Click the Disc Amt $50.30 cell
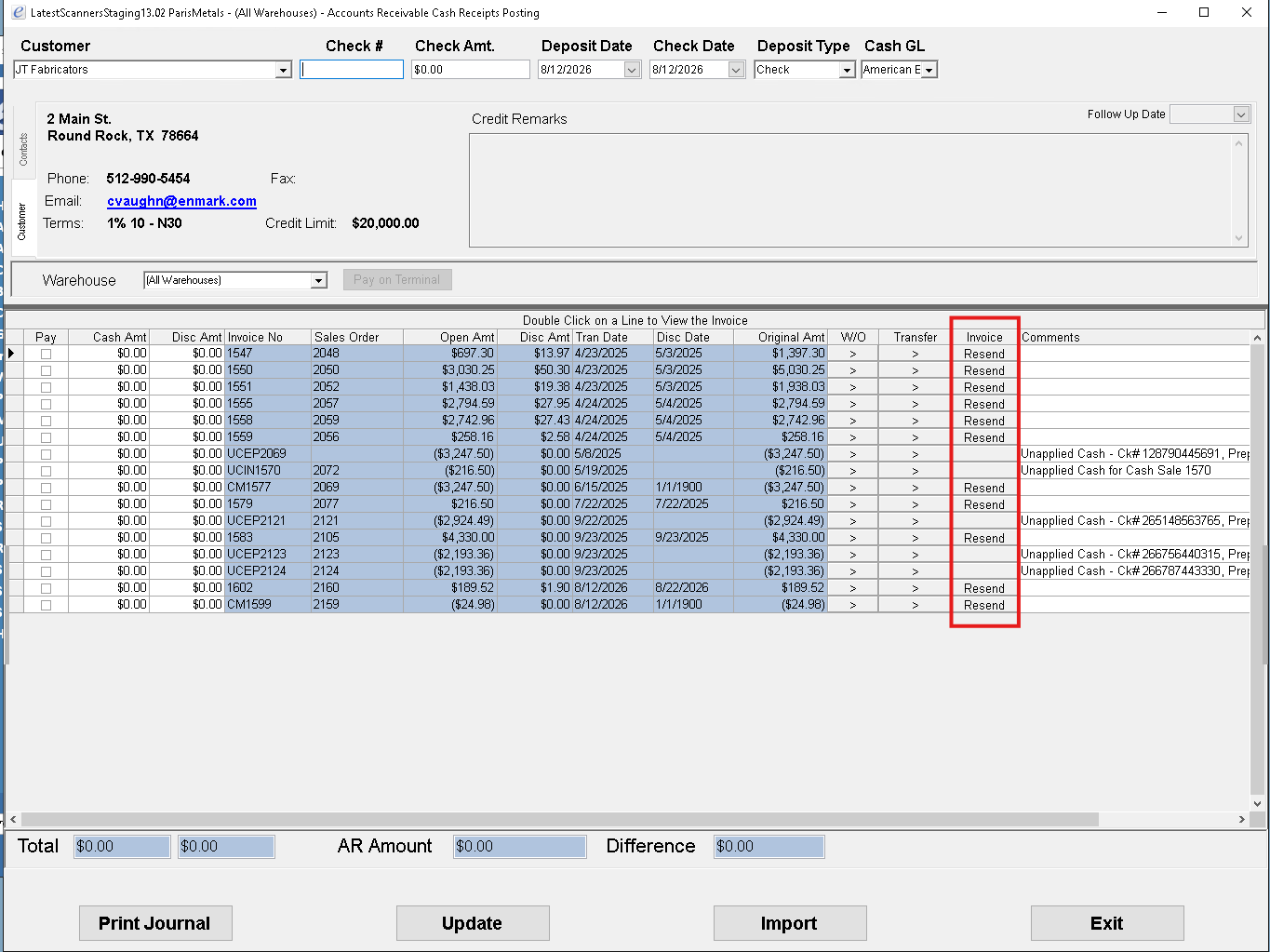The height and width of the screenshot is (952, 1270). (535, 370)
